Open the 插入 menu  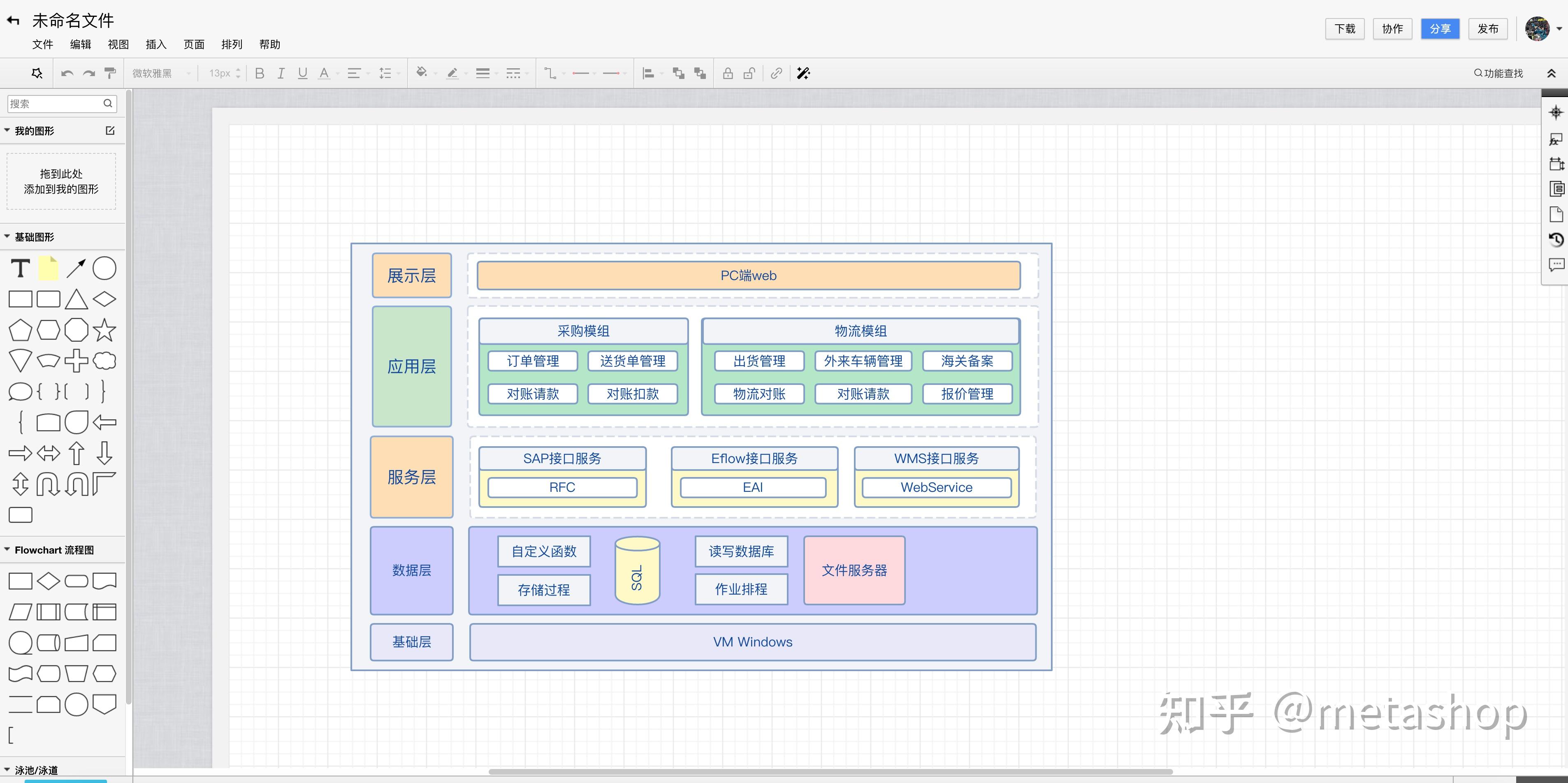point(156,44)
